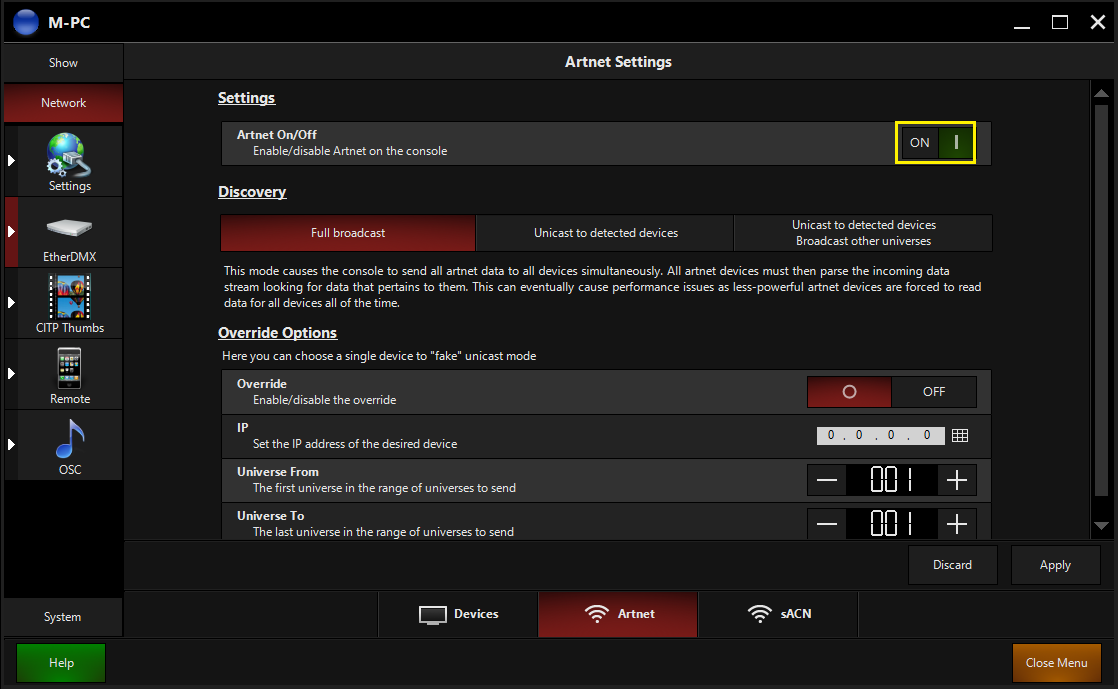Increase the Universe From value
The height and width of the screenshot is (689, 1118).
tap(956, 480)
